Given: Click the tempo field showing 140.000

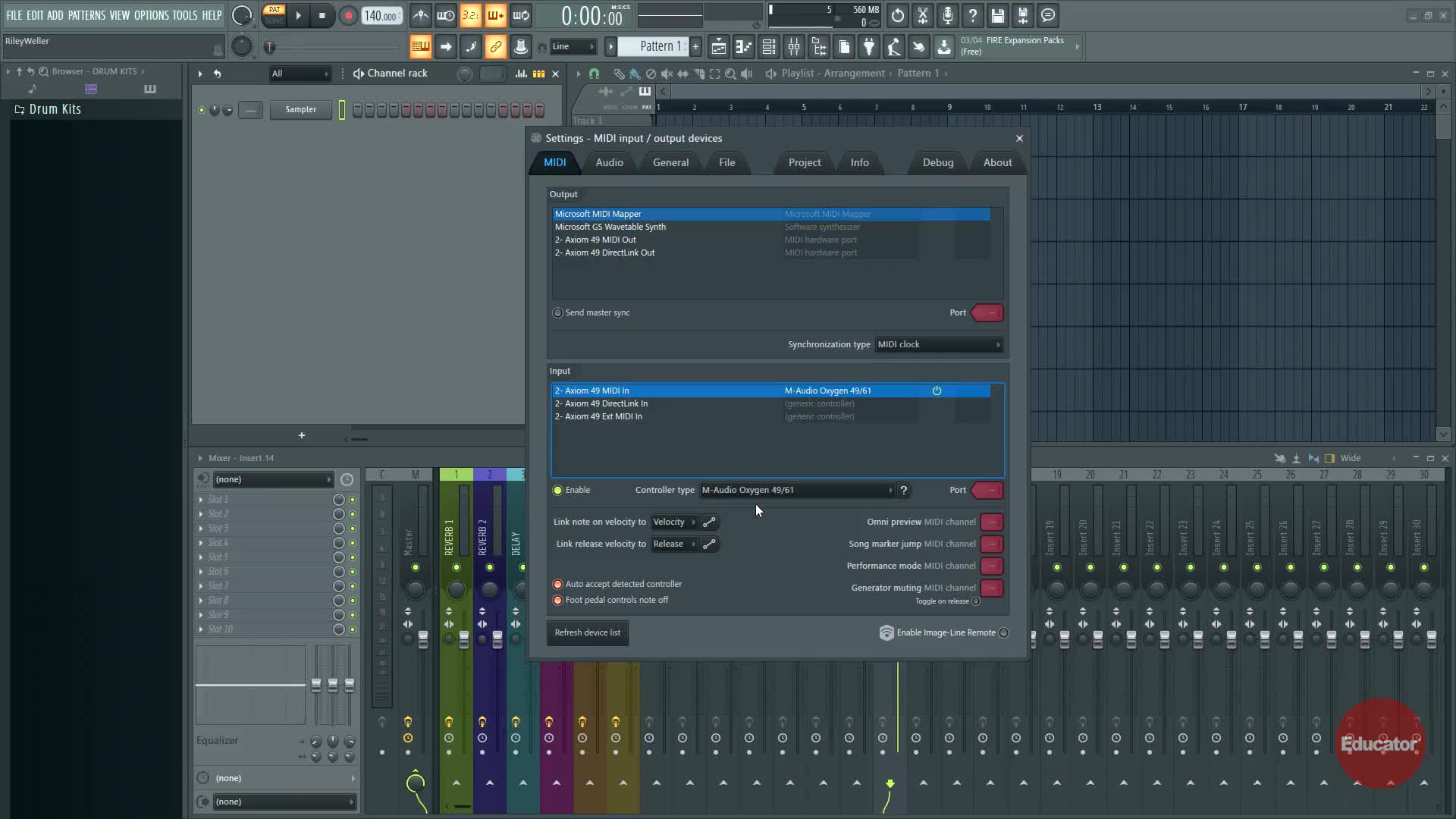Looking at the screenshot, I should 381,16.
